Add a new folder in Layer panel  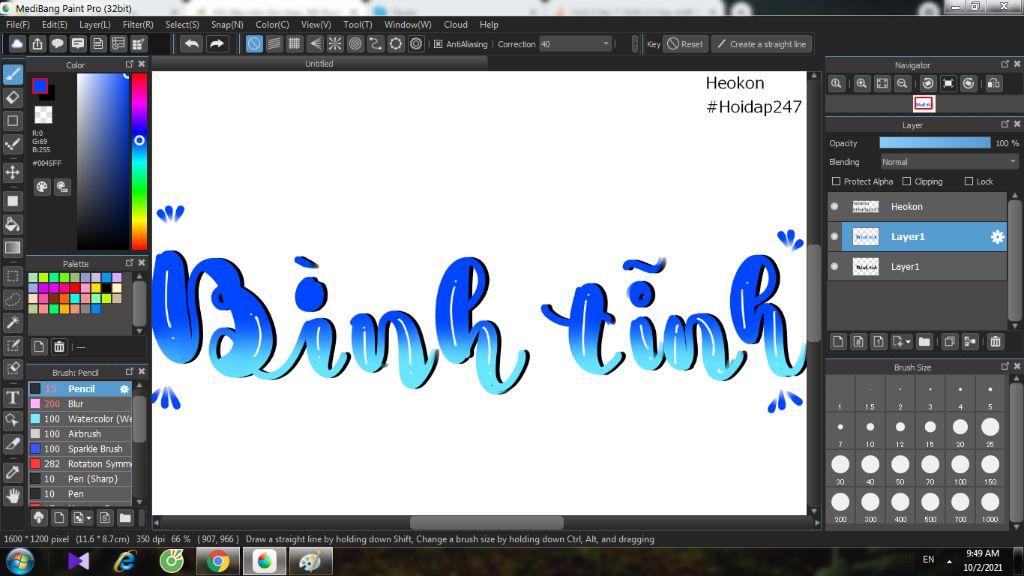[x=924, y=342]
